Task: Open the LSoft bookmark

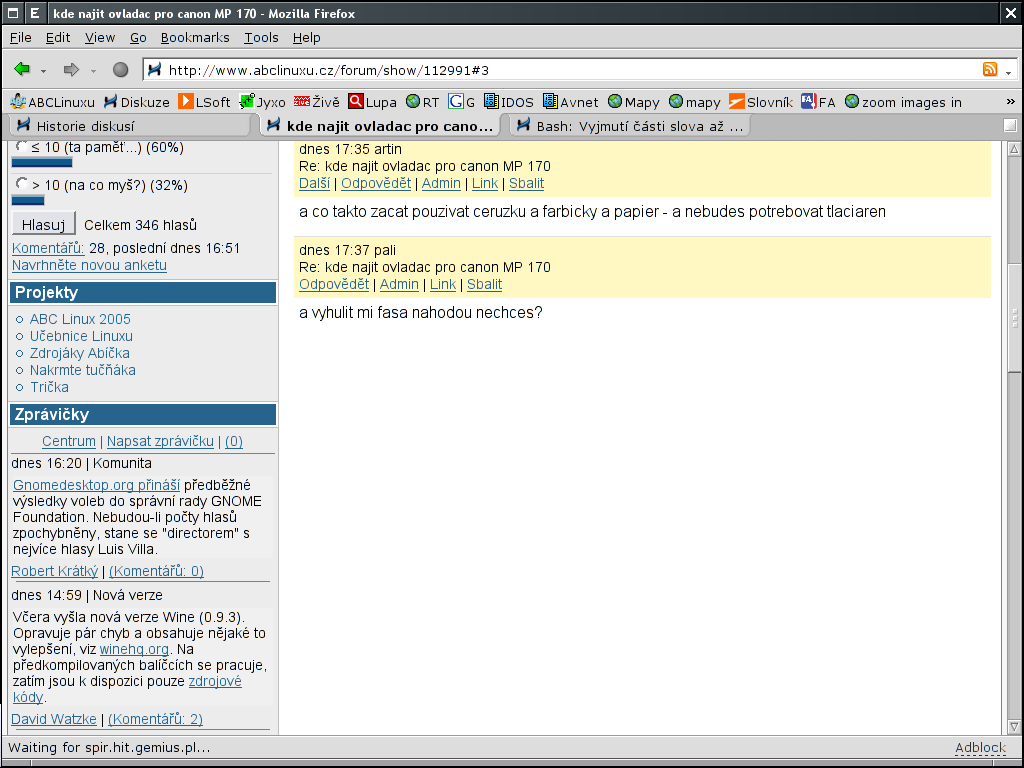Action: (x=204, y=102)
